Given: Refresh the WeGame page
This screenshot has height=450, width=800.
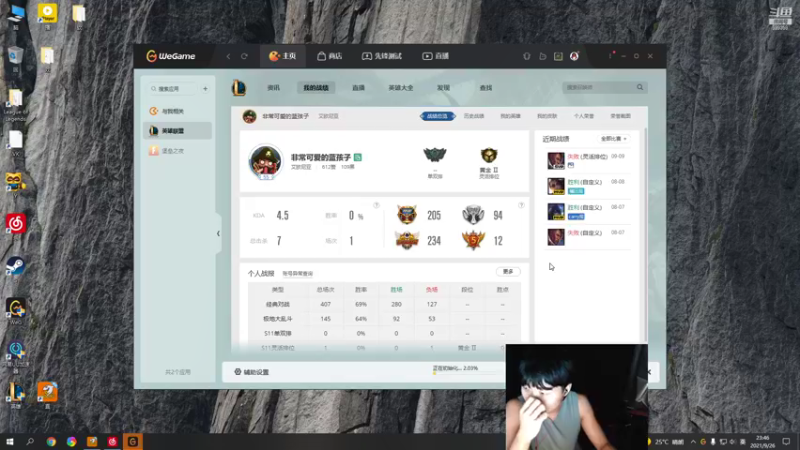Looking at the screenshot, I should pos(244,56).
